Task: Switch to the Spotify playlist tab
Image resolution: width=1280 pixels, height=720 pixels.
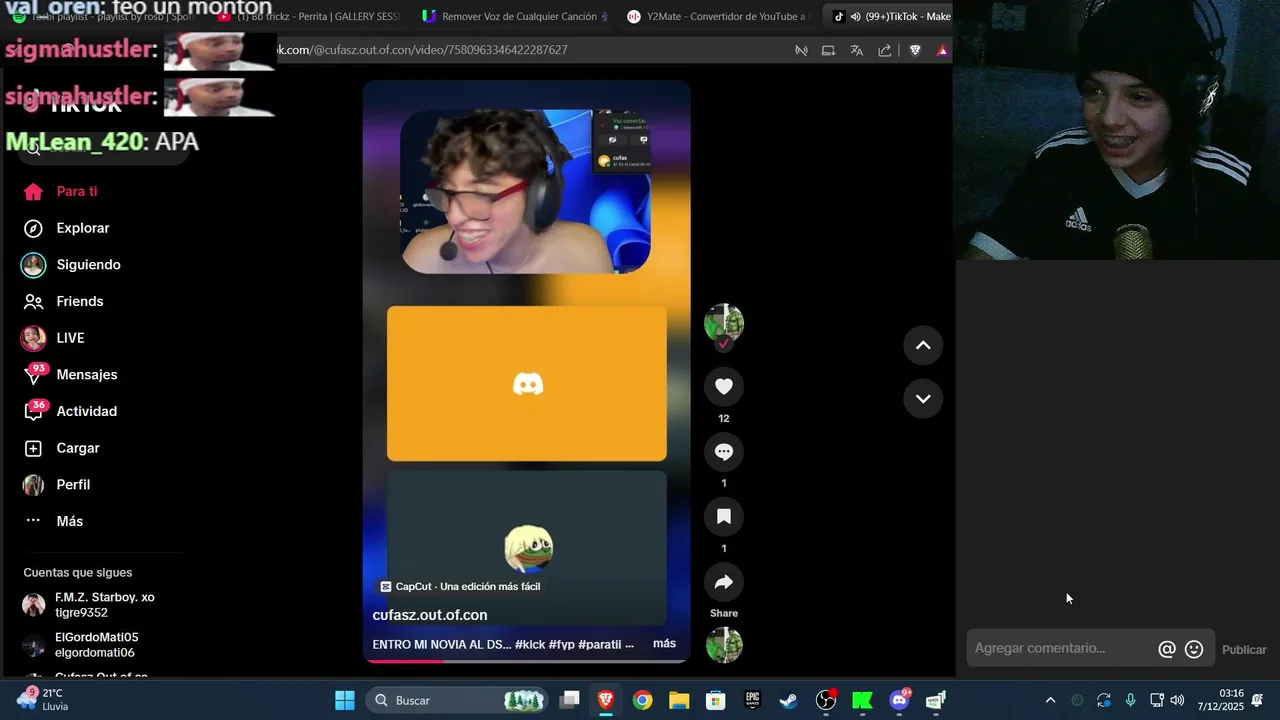Action: (x=104, y=16)
